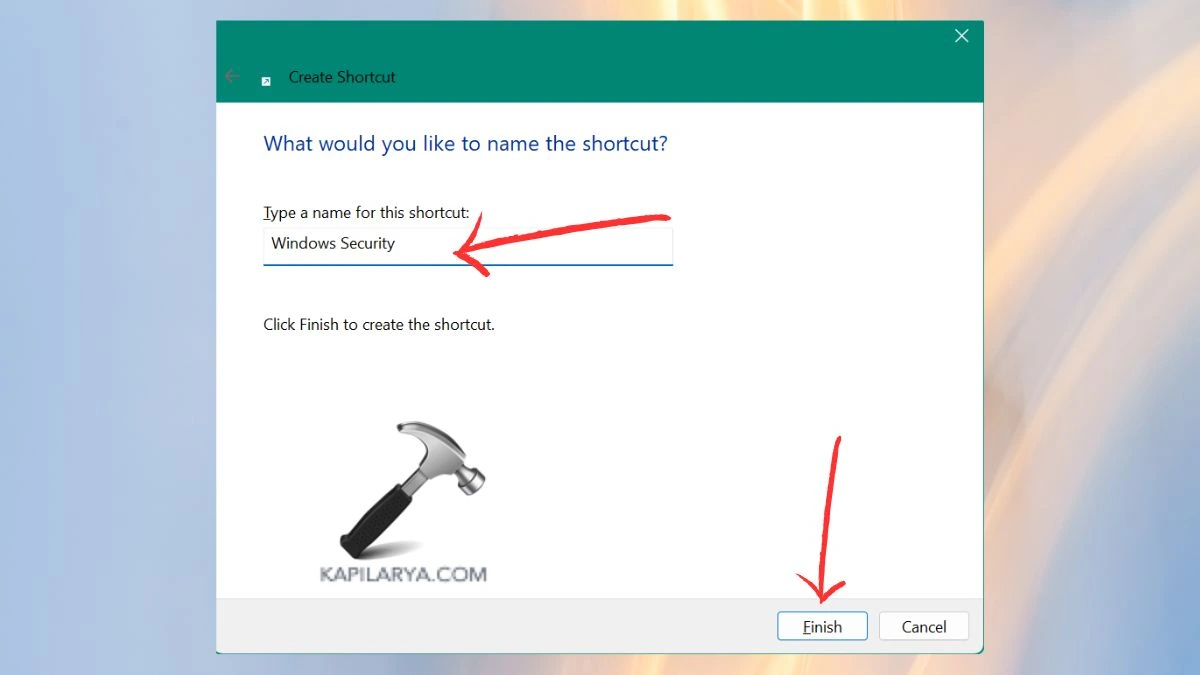This screenshot has width=1200, height=675.
Task: Click the Create Shortcut title icon
Action: point(266,82)
